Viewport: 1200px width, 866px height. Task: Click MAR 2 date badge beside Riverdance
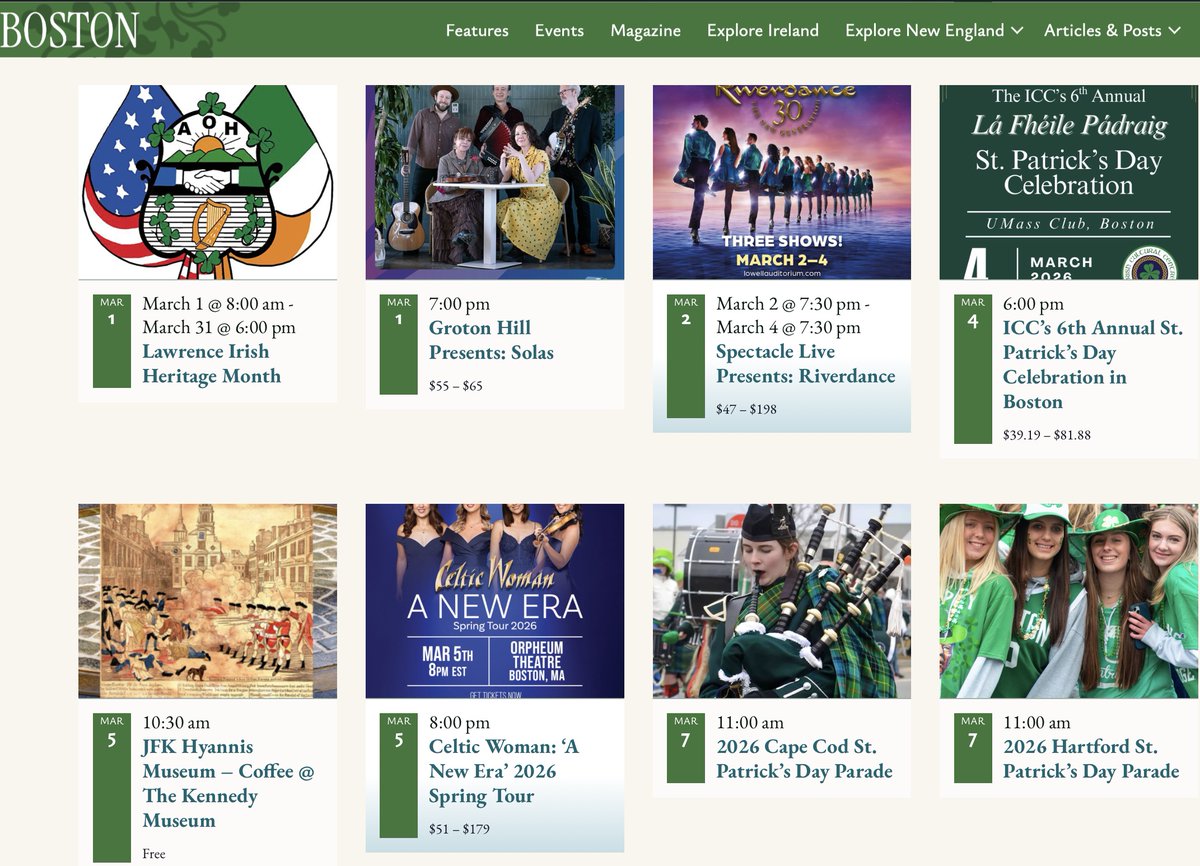click(x=686, y=355)
